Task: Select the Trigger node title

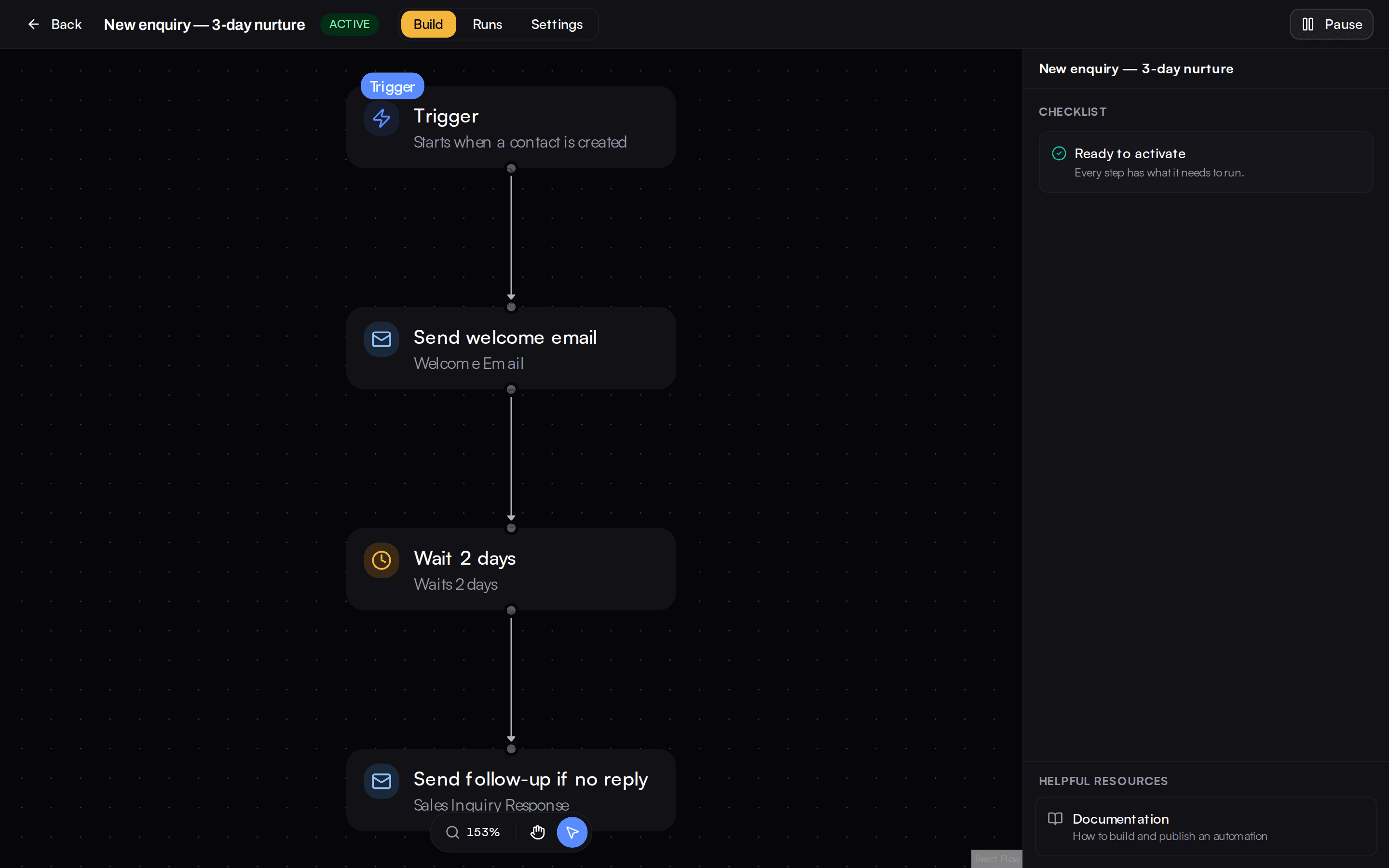Action: (x=446, y=116)
